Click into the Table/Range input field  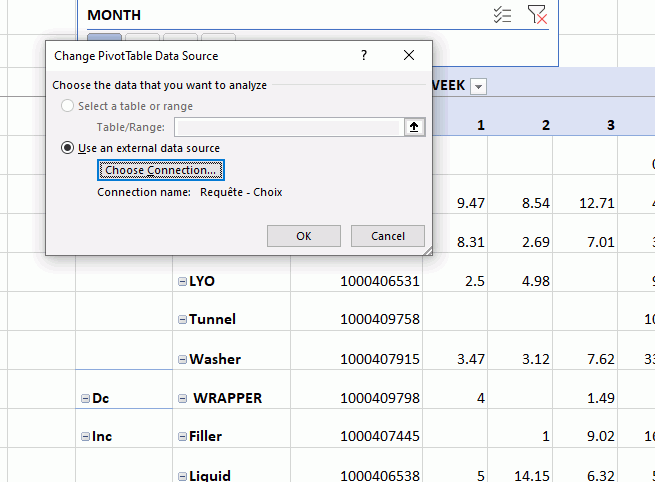click(288, 127)
